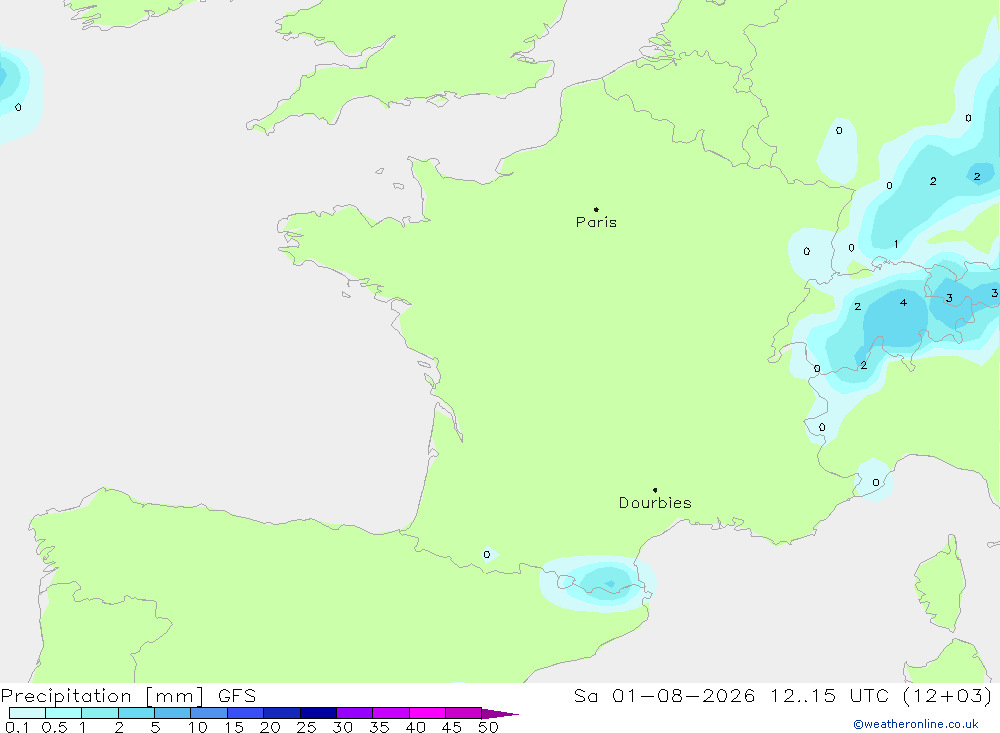
Task: Pick the 15–20 mm royal blue swatch
Action: (246, 713)
